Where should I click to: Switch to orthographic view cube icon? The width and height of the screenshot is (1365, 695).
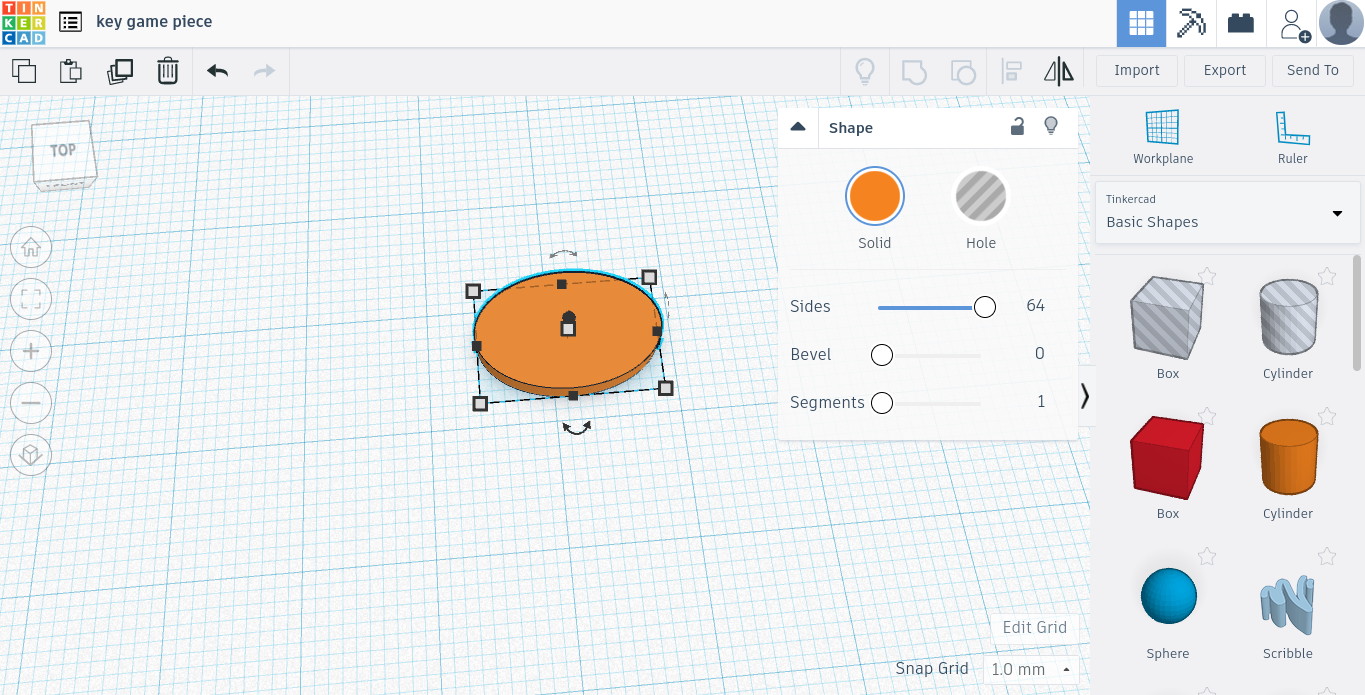pyautogui.click(x=31, y=455)
